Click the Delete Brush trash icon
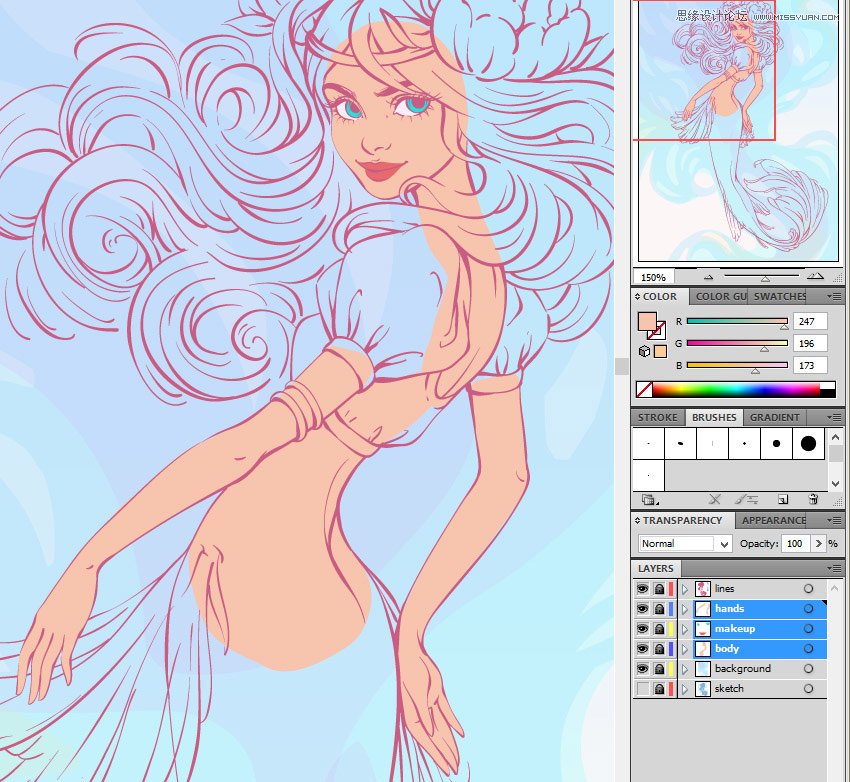The height and width of the screenshot is (782, 850). (813, 499)
